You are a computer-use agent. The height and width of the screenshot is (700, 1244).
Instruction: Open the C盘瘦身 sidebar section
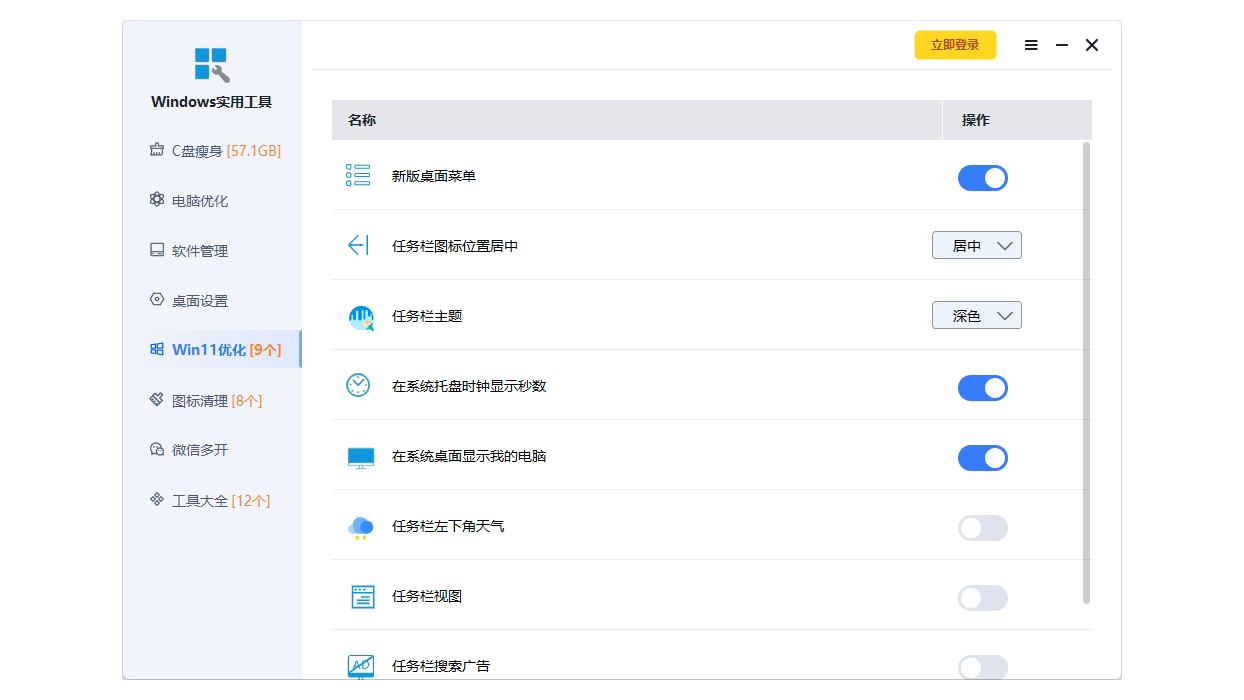coord(215,151)
